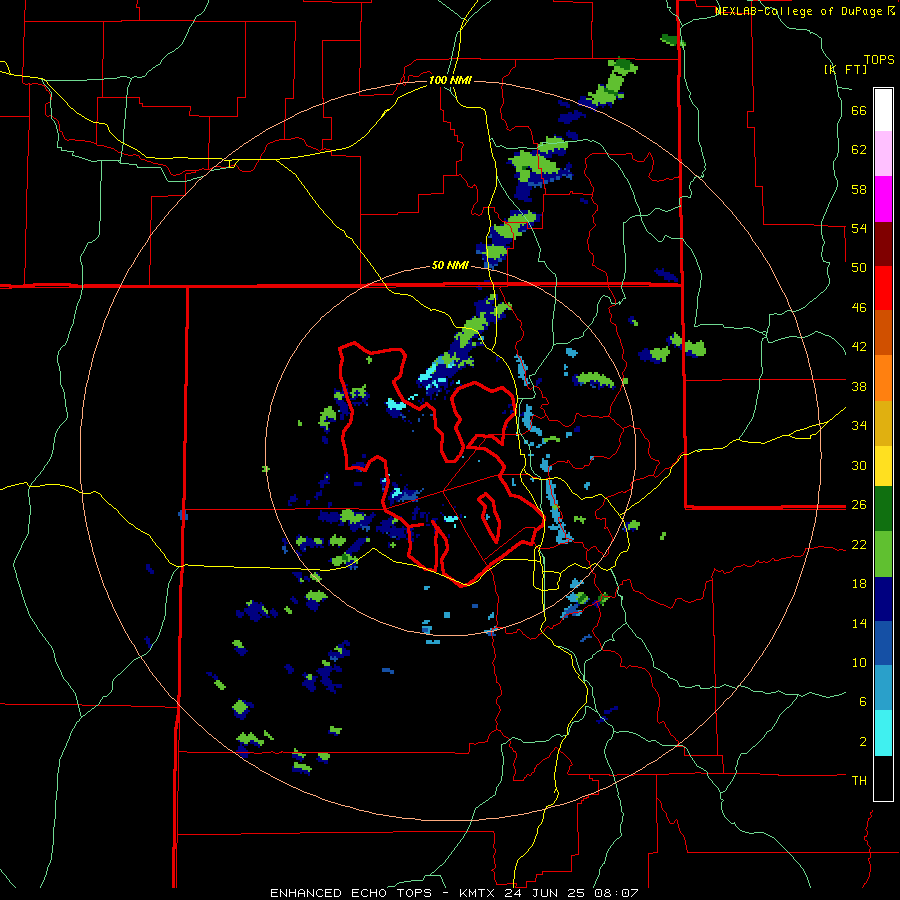Click the dark red 50-54 kft swatch
The image size is (900, 900).
coord(883,244)
